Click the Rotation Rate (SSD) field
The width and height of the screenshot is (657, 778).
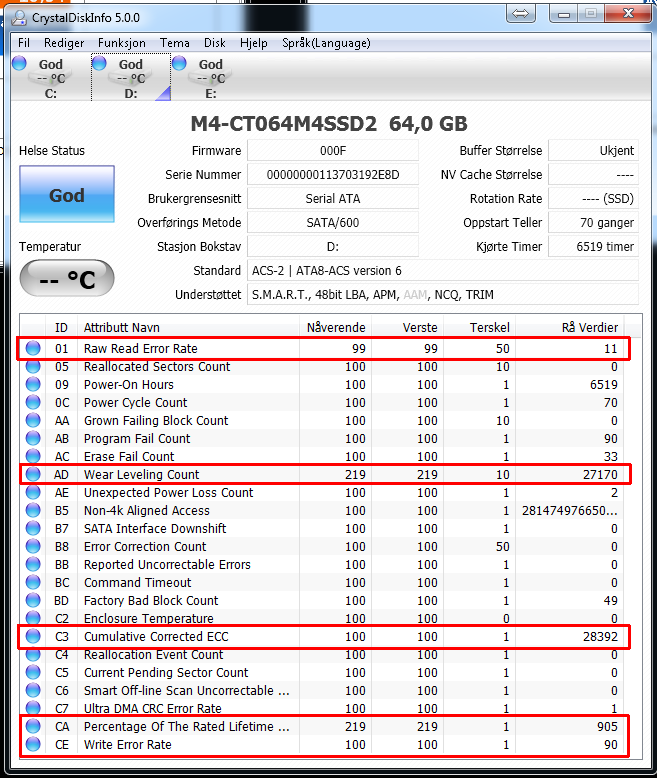click(x=593, y=198)
